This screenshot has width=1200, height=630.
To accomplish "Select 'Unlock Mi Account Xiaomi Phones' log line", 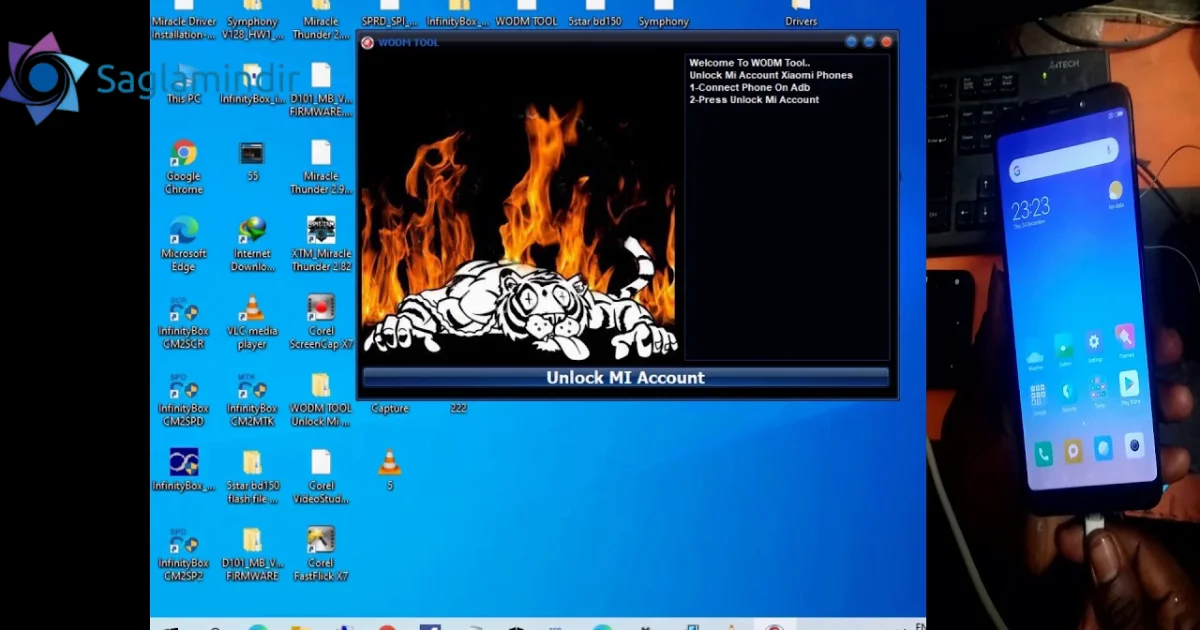I will [x=771, y=75].
